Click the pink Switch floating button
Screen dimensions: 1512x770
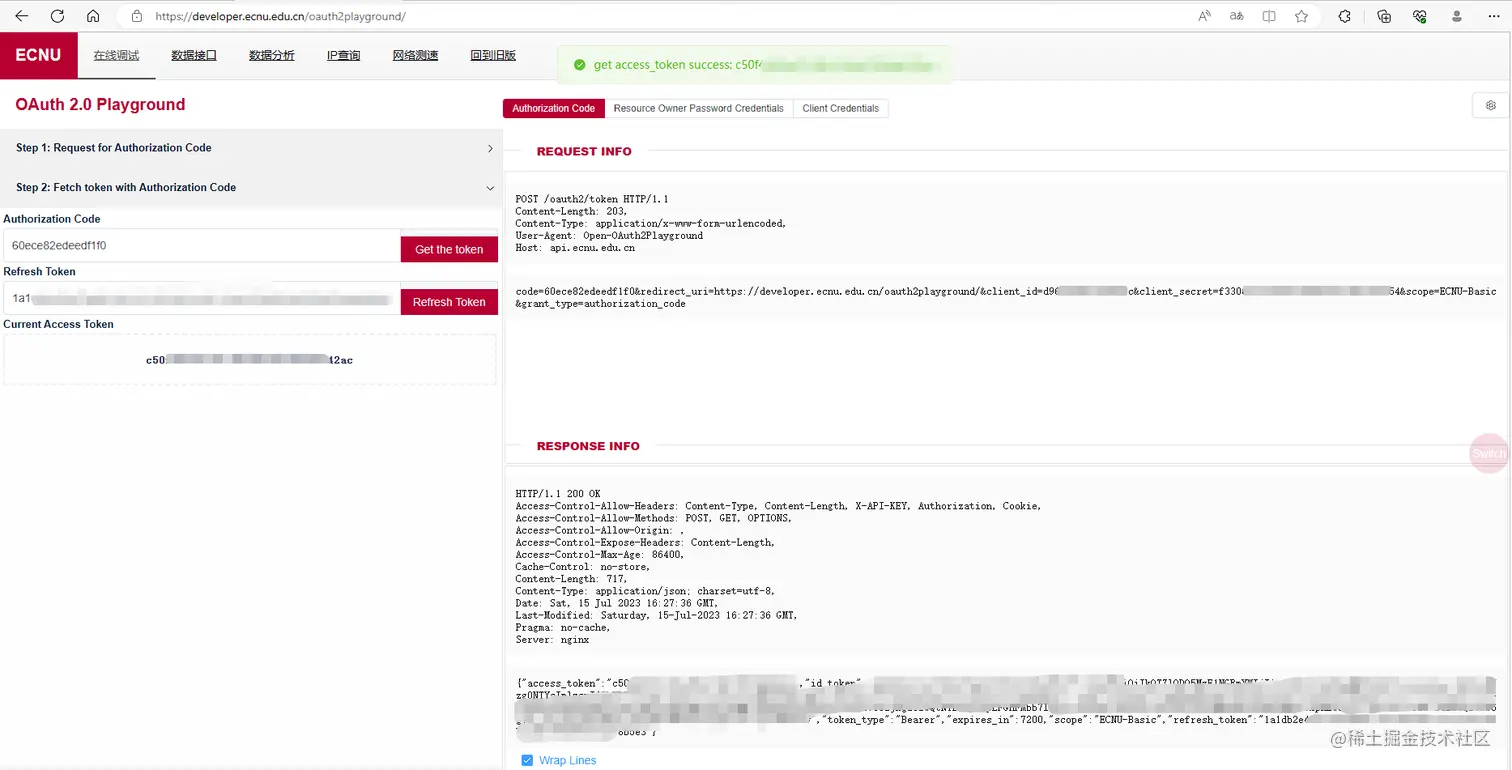click(x=1489, y=453)
